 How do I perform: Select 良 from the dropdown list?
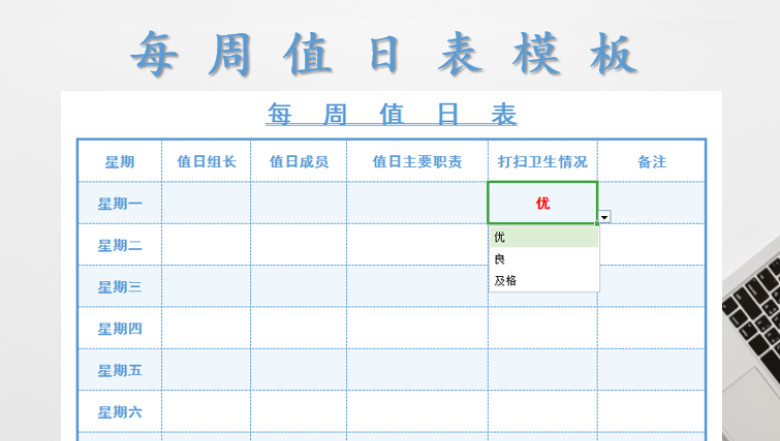tap(544, 259)
